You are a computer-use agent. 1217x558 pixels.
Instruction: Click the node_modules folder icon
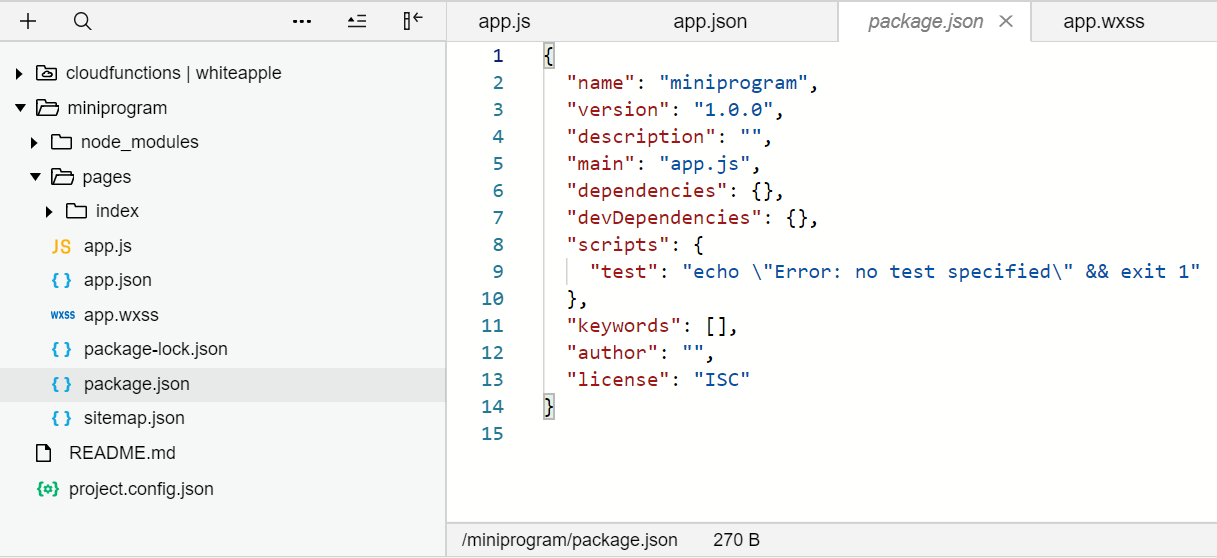click(x=61, y=142)
